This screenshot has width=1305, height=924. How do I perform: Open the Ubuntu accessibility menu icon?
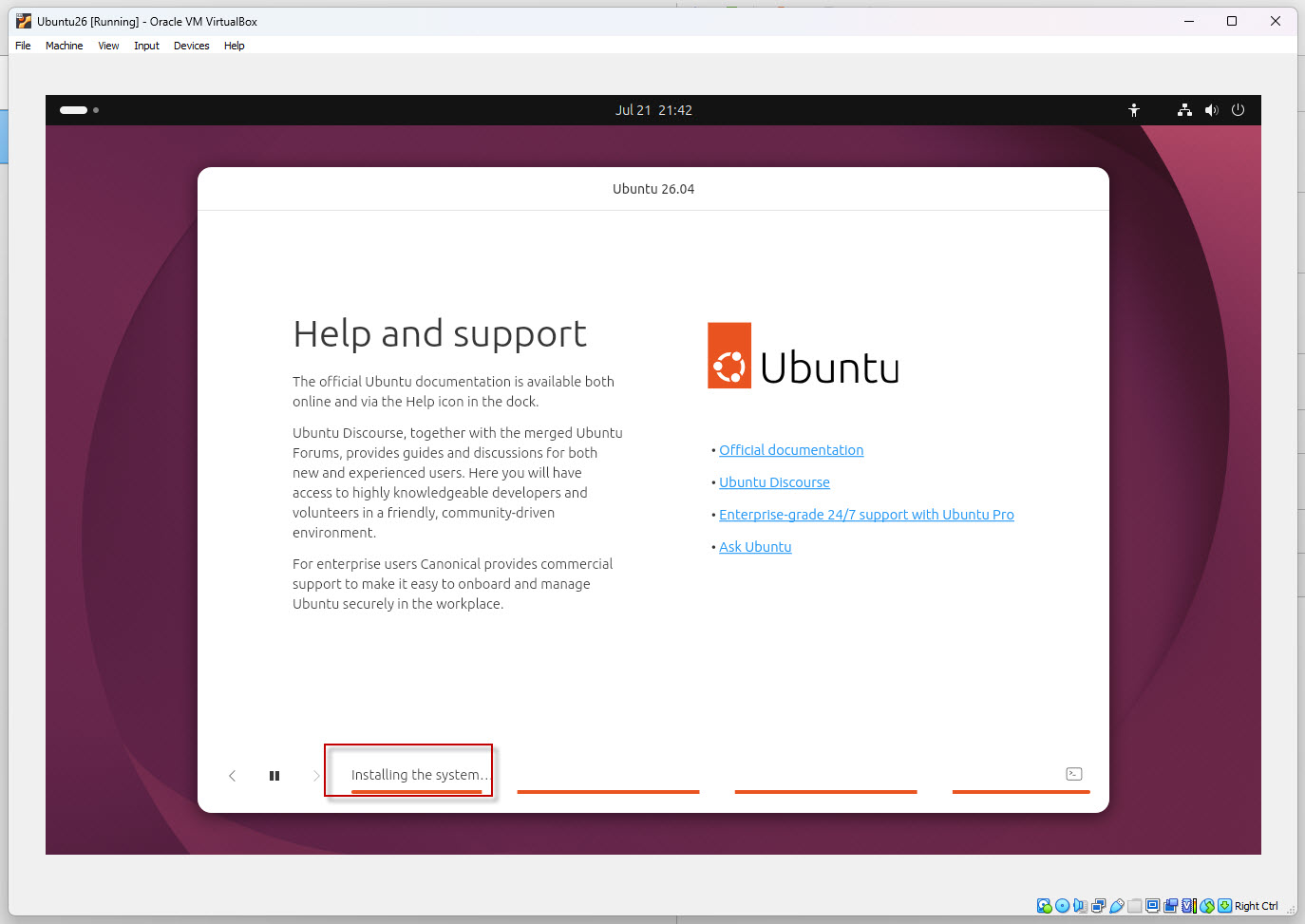click(x=1133, y=110)
